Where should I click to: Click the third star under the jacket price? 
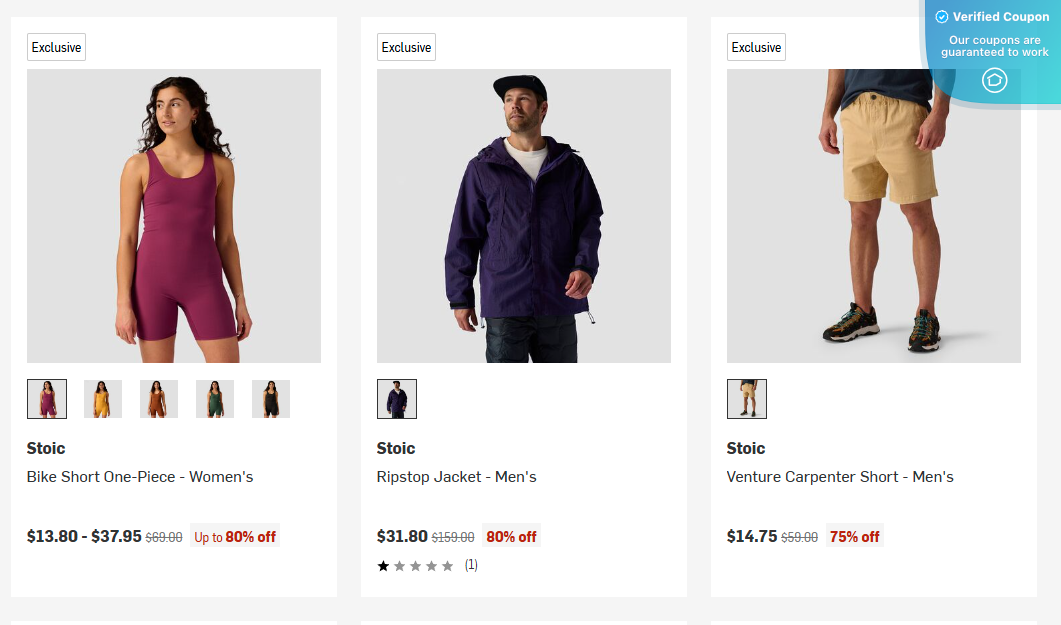415,565
